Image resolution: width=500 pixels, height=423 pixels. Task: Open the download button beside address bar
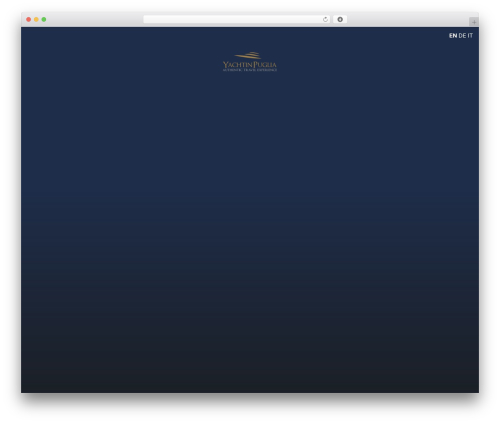click(340, 19)
